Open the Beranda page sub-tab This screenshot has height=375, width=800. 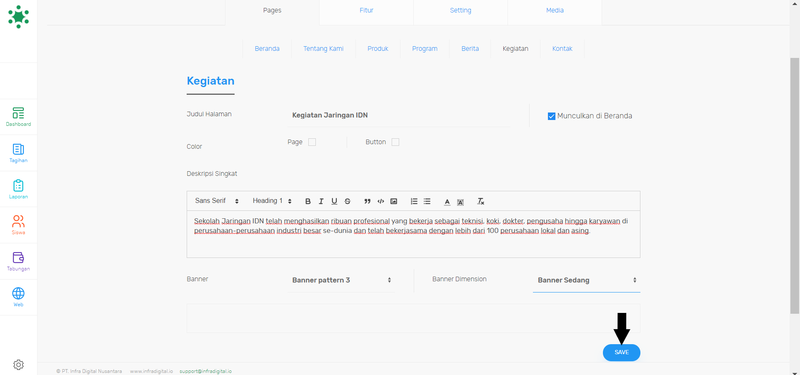click(267, 49)
